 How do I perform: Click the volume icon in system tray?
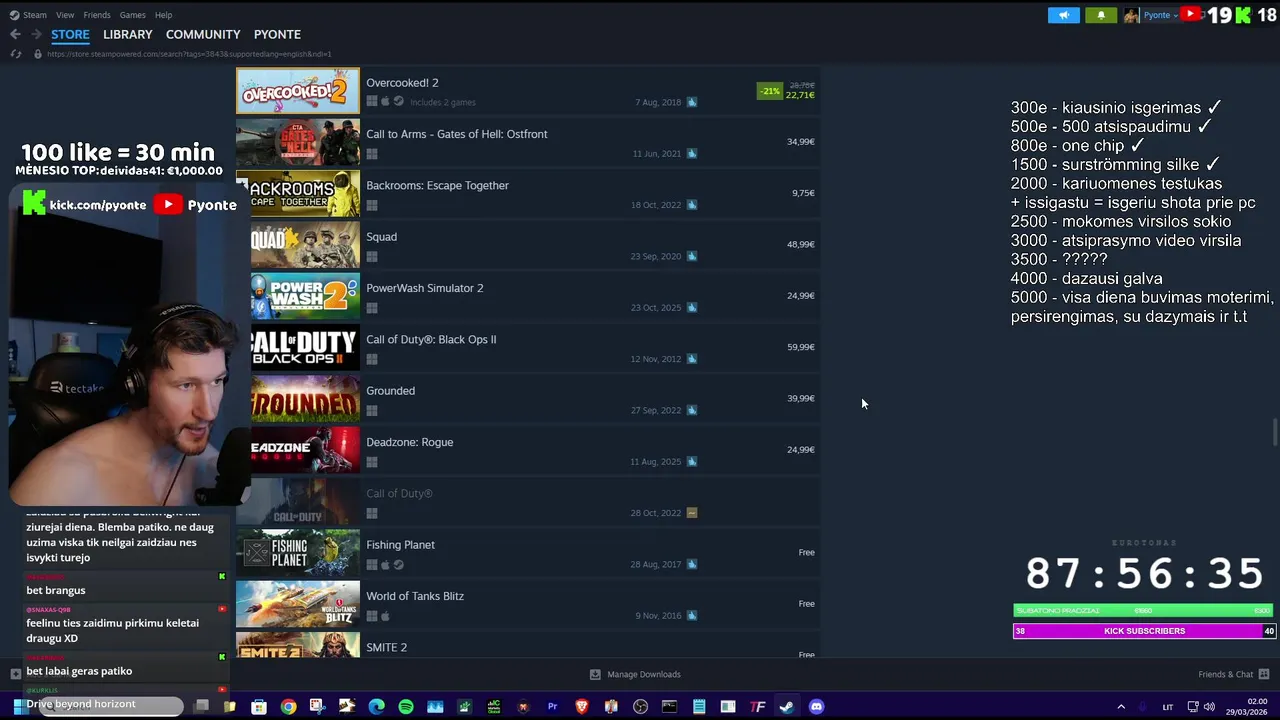coord(1209,707)
